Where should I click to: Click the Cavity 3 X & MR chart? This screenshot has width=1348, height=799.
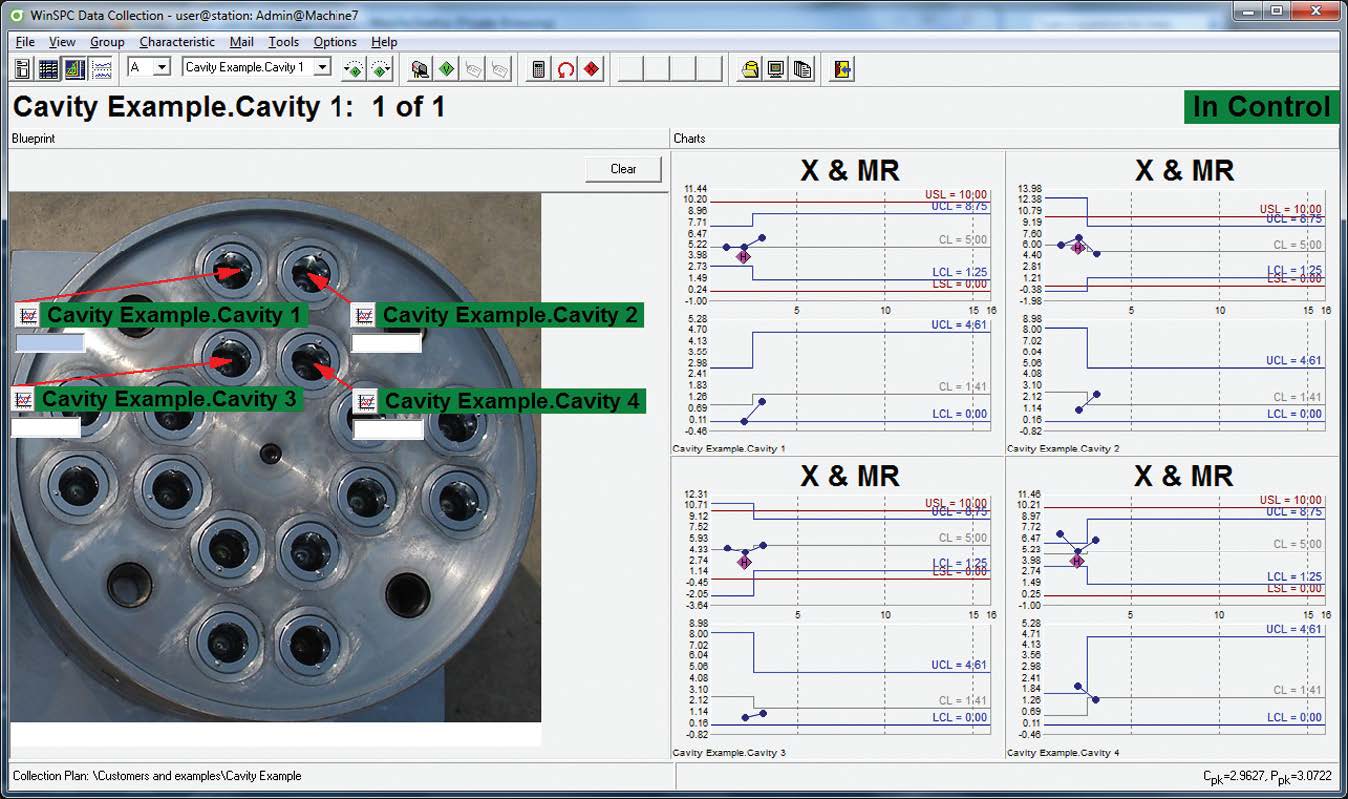coord(837,608)
